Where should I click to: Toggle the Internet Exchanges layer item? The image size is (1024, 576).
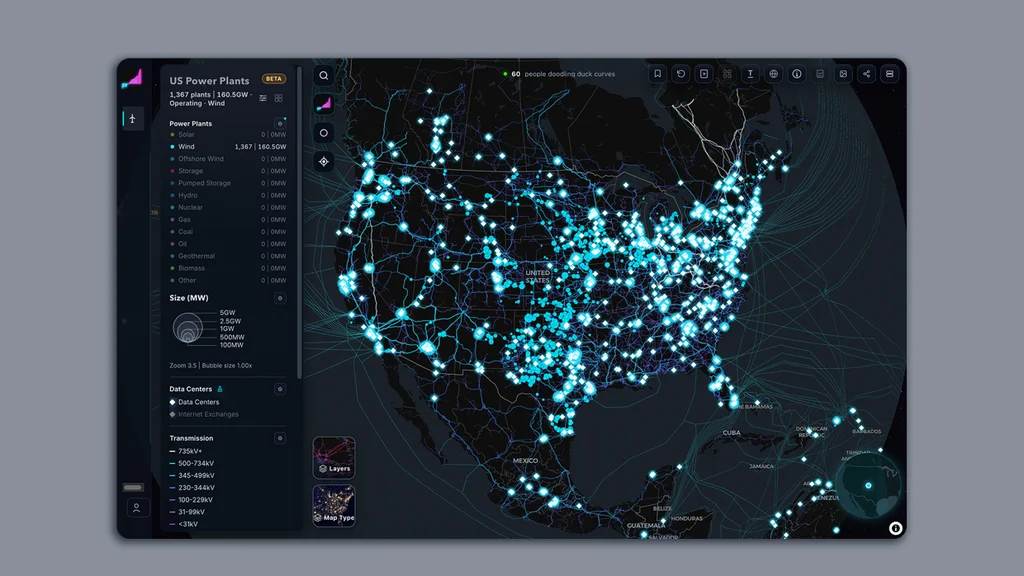pyautogui.click(x=204, y=415)
